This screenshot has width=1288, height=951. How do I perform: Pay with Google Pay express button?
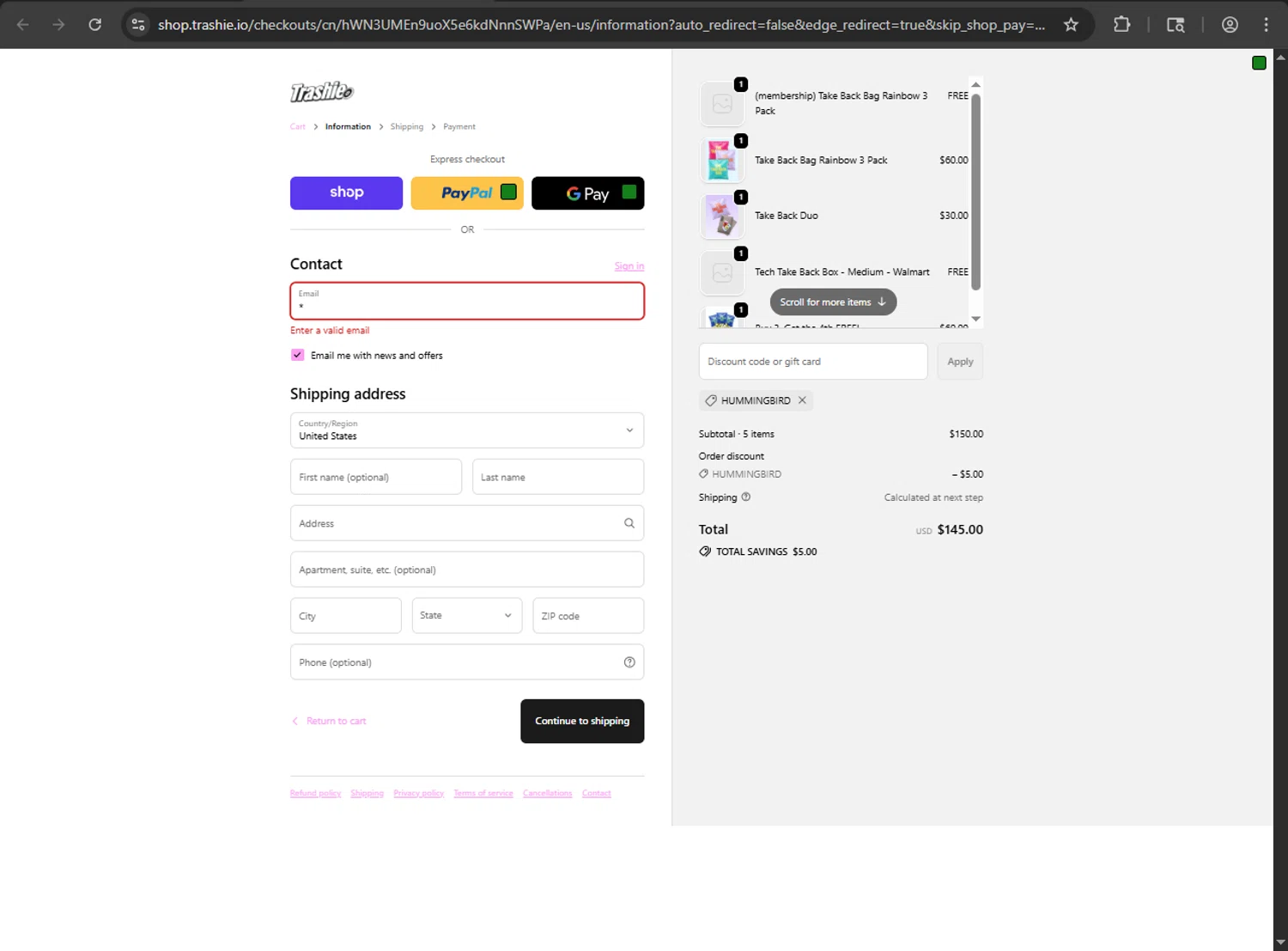pos(588,193)
